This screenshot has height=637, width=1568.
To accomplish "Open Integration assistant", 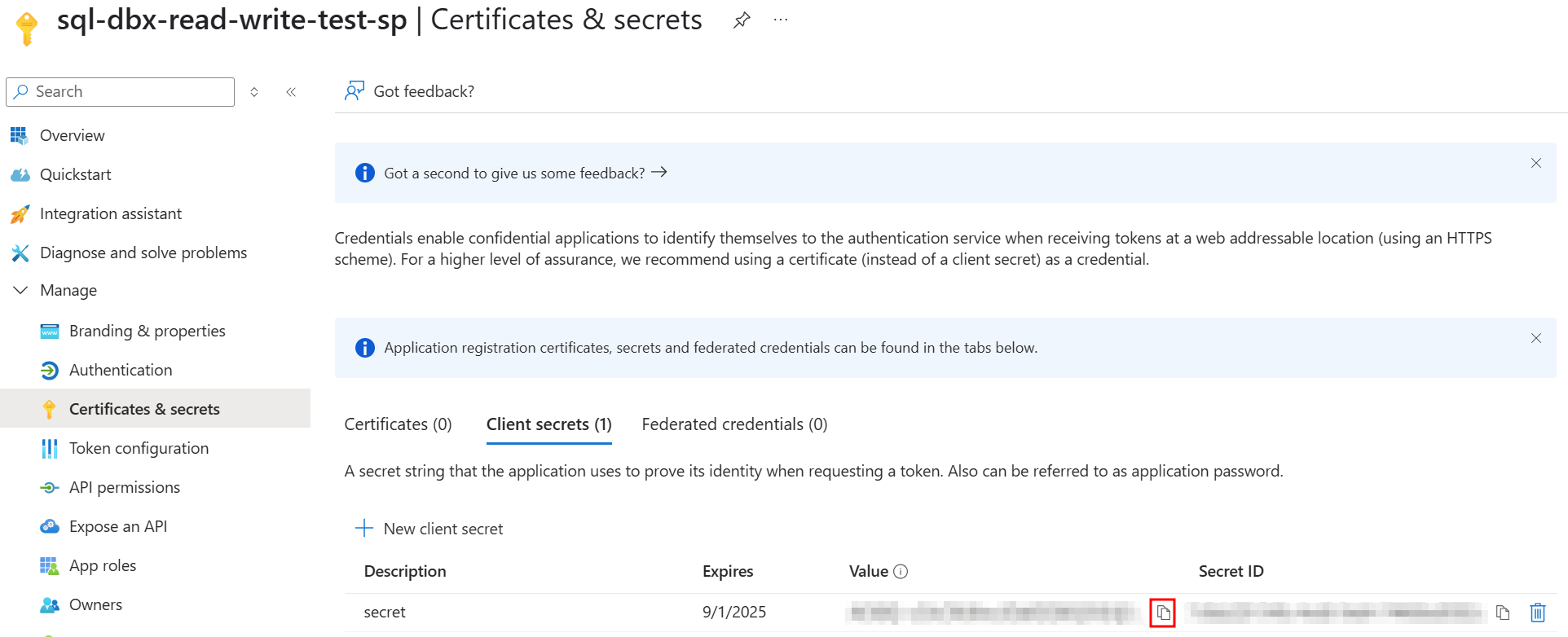I will (111, 213).
